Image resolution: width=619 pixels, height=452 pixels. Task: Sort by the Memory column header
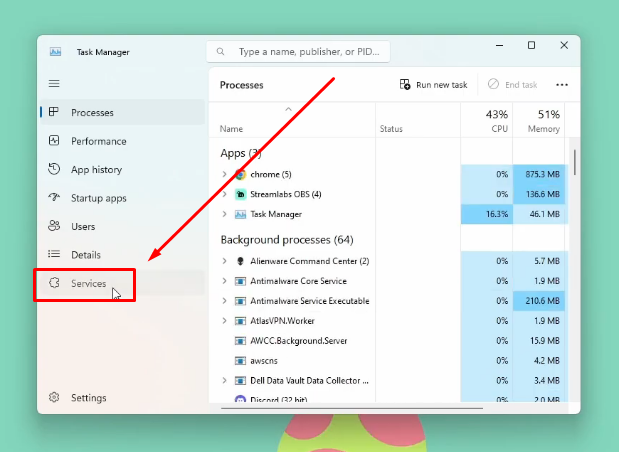pos(538,120)
